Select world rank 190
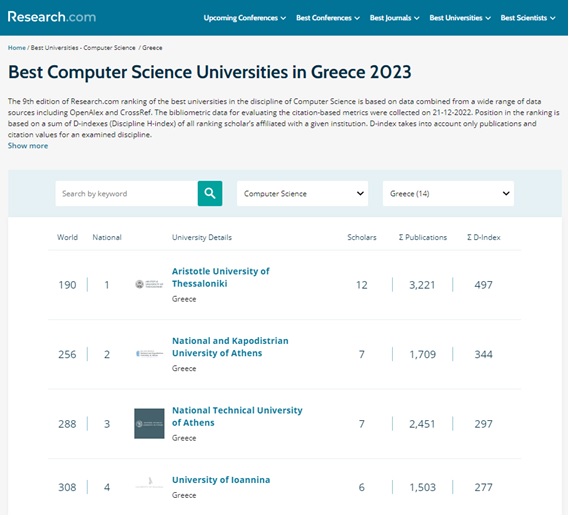This screenshot has height=518, width=569. [x=67, y=285]
